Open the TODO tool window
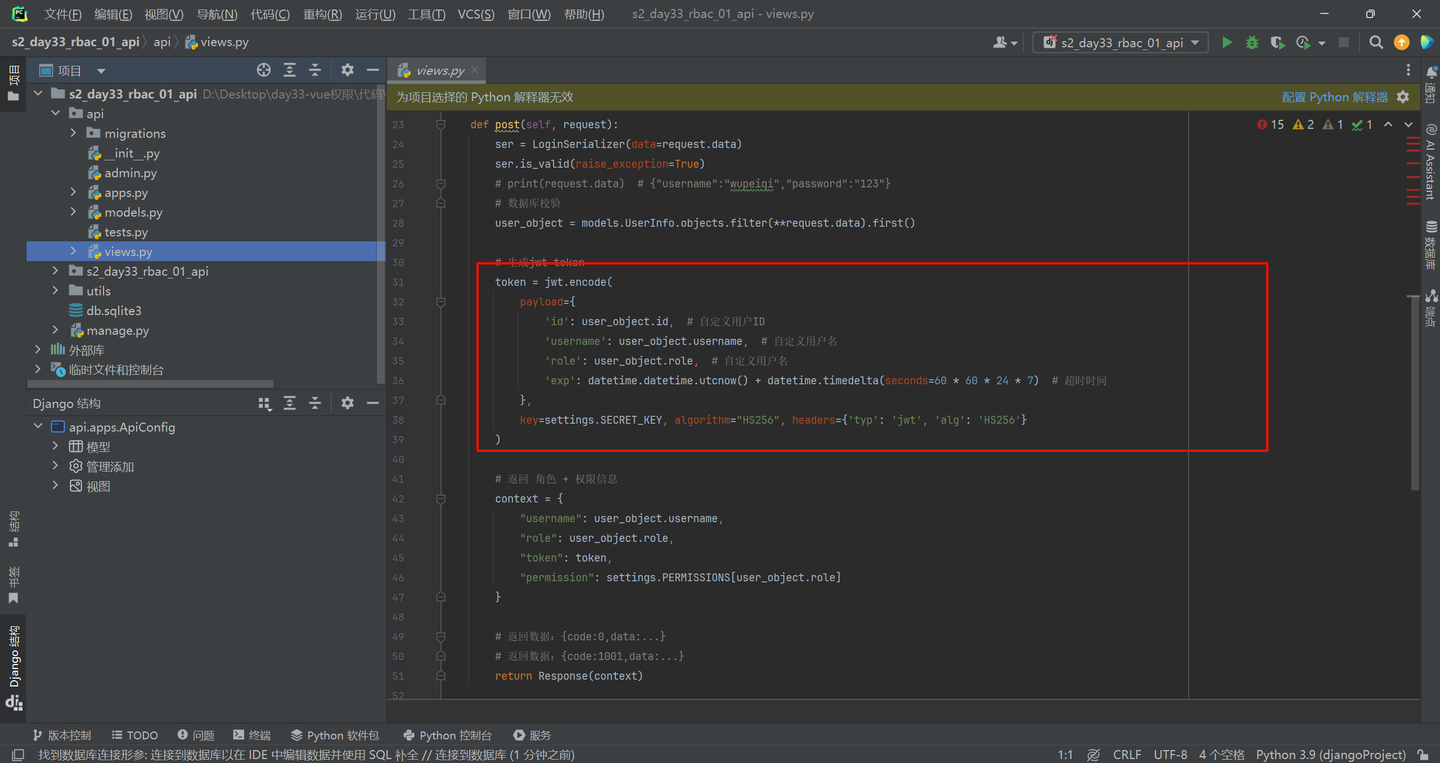 135,735
